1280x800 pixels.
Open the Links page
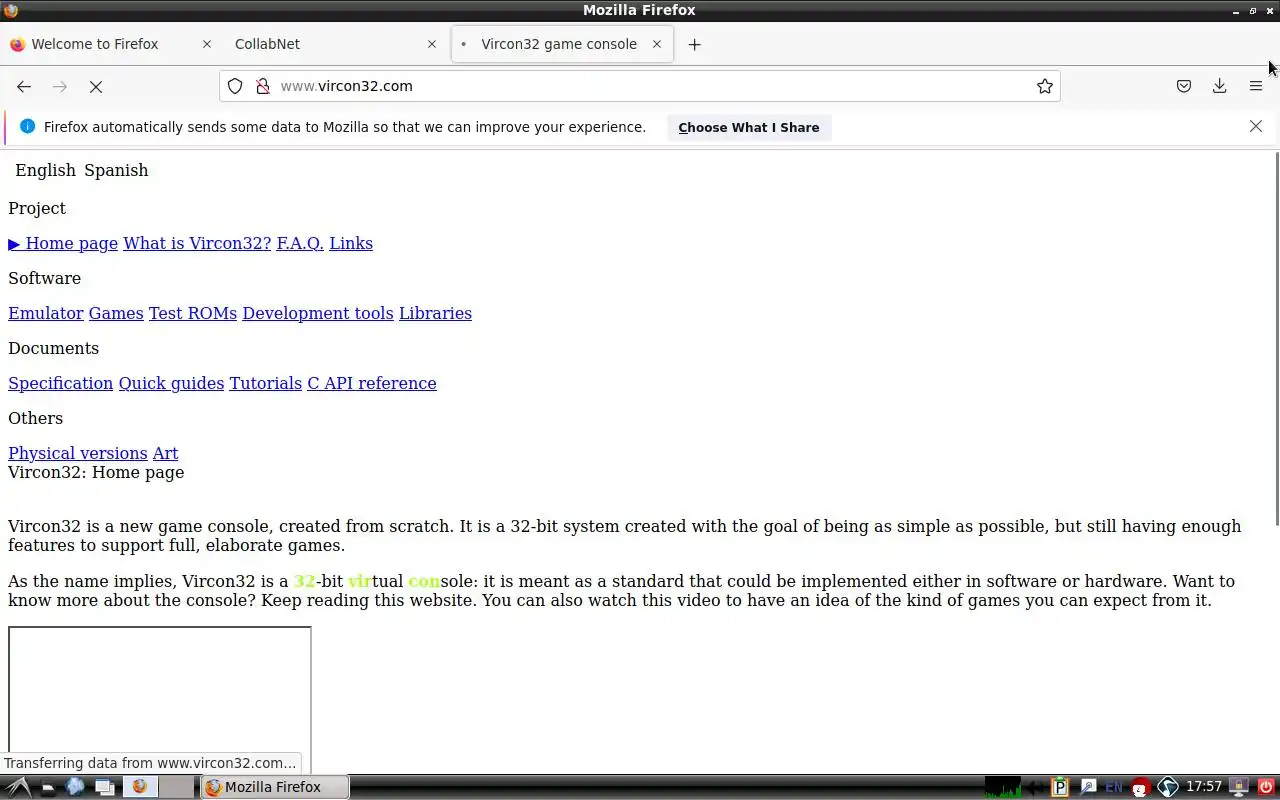tap(351, 243)
